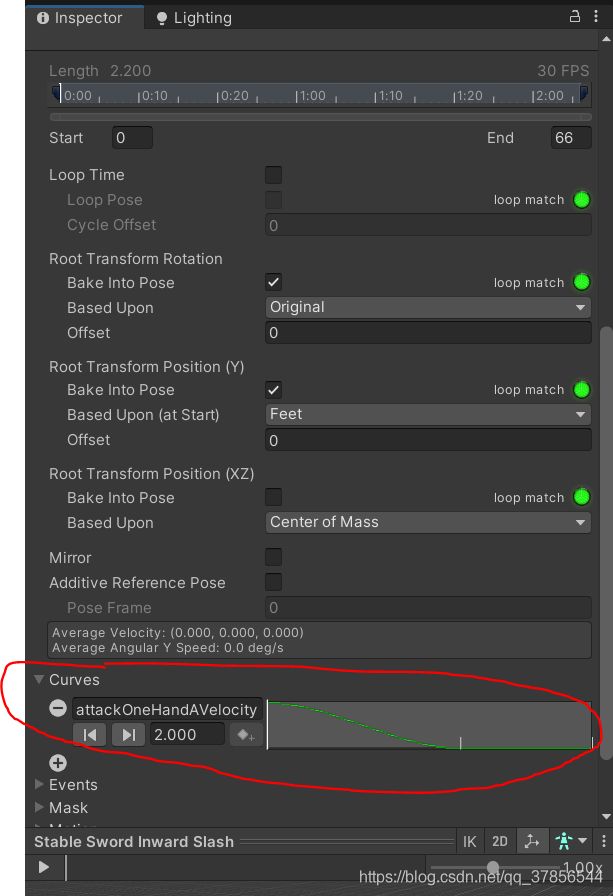Screen dimensions: 613x896
Task: Select the Root Transform Rotation Offset field
Action: coord(428,333)
